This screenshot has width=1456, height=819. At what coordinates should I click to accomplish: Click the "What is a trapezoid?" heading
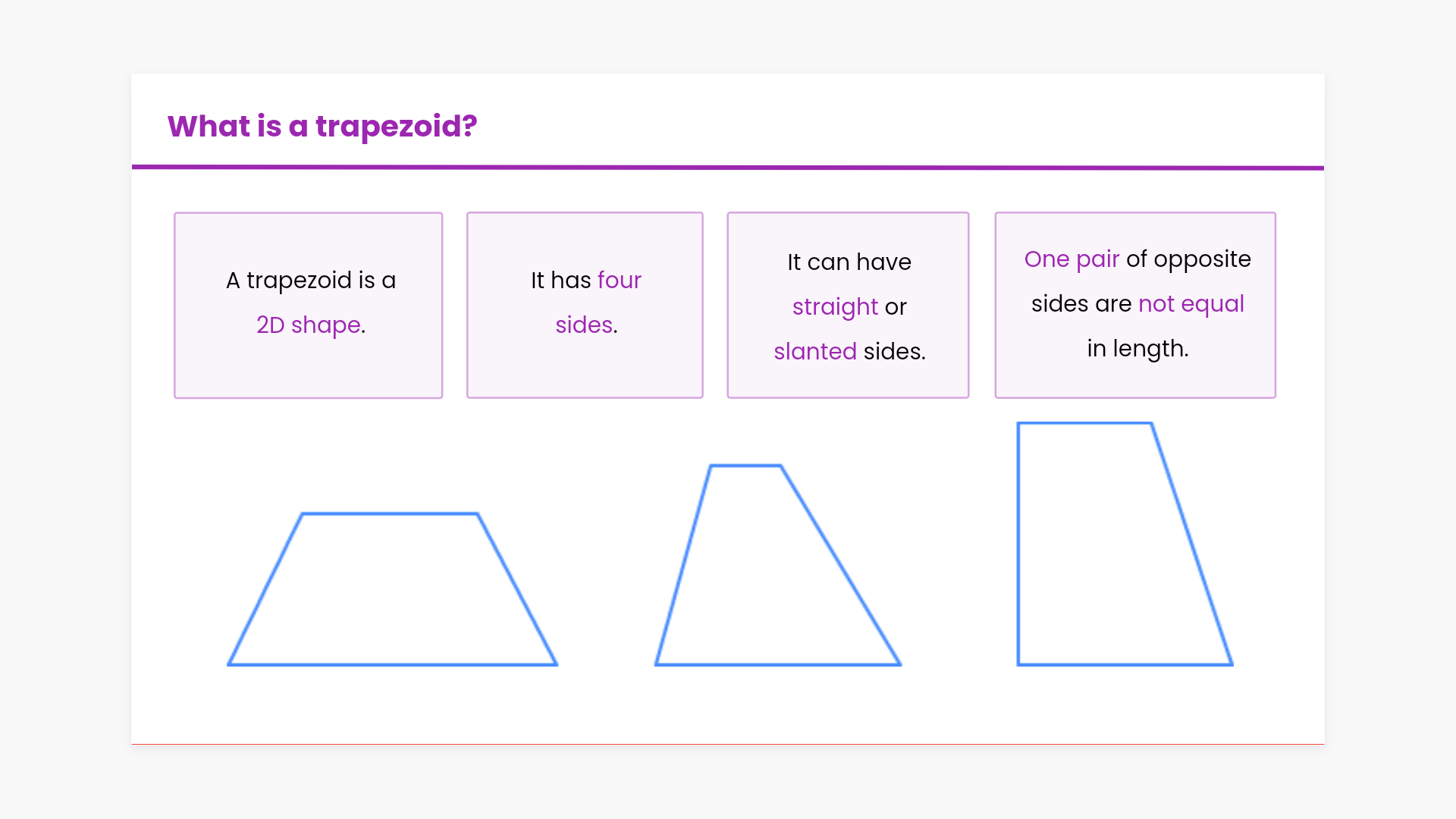322,126
